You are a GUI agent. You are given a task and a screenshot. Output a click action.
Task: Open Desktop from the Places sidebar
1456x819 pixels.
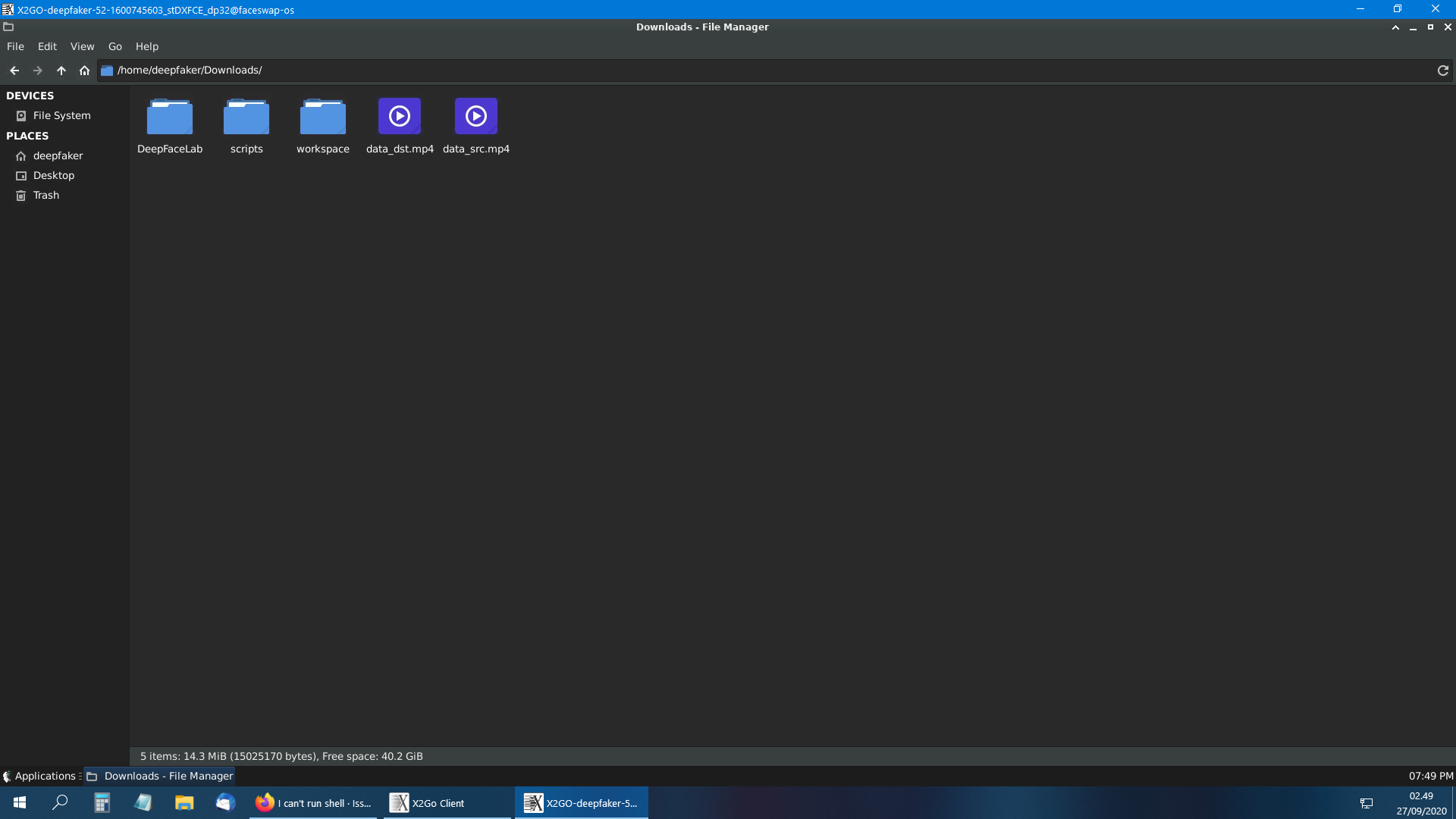[54, 175]
